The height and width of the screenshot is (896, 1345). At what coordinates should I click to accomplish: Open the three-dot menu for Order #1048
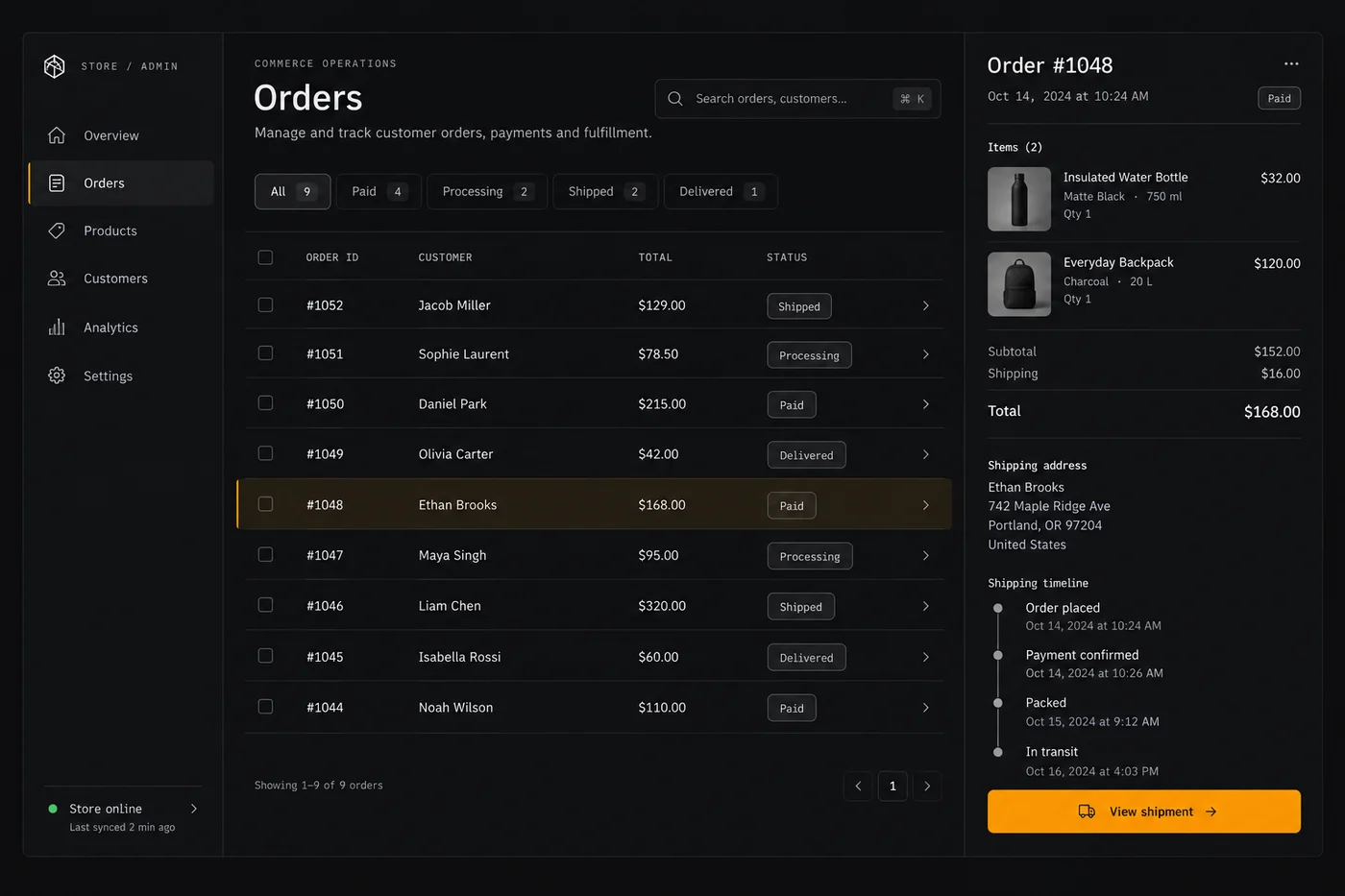point(1291,64)
